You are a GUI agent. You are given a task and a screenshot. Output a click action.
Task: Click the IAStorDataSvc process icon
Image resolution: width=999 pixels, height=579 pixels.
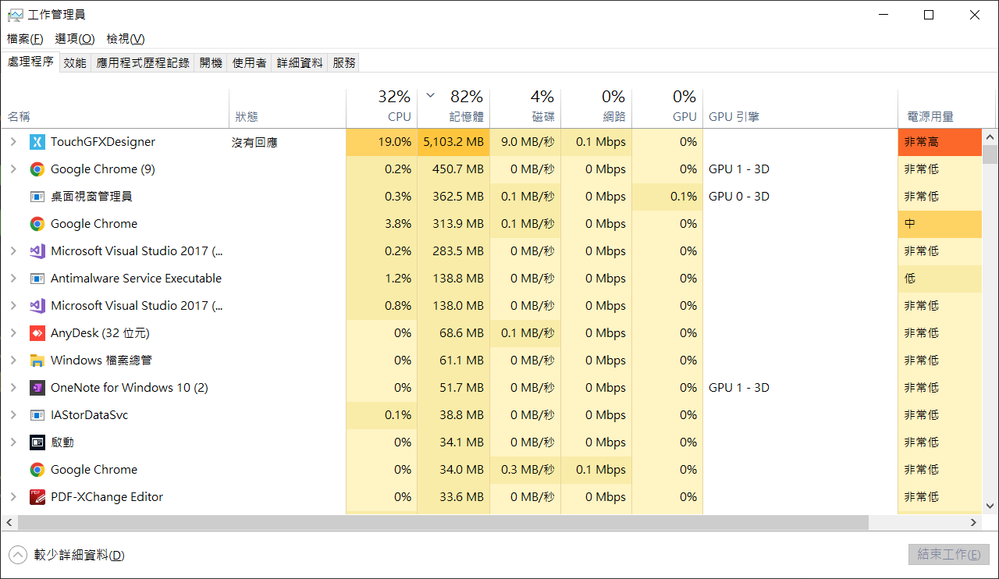coord(37,415)
